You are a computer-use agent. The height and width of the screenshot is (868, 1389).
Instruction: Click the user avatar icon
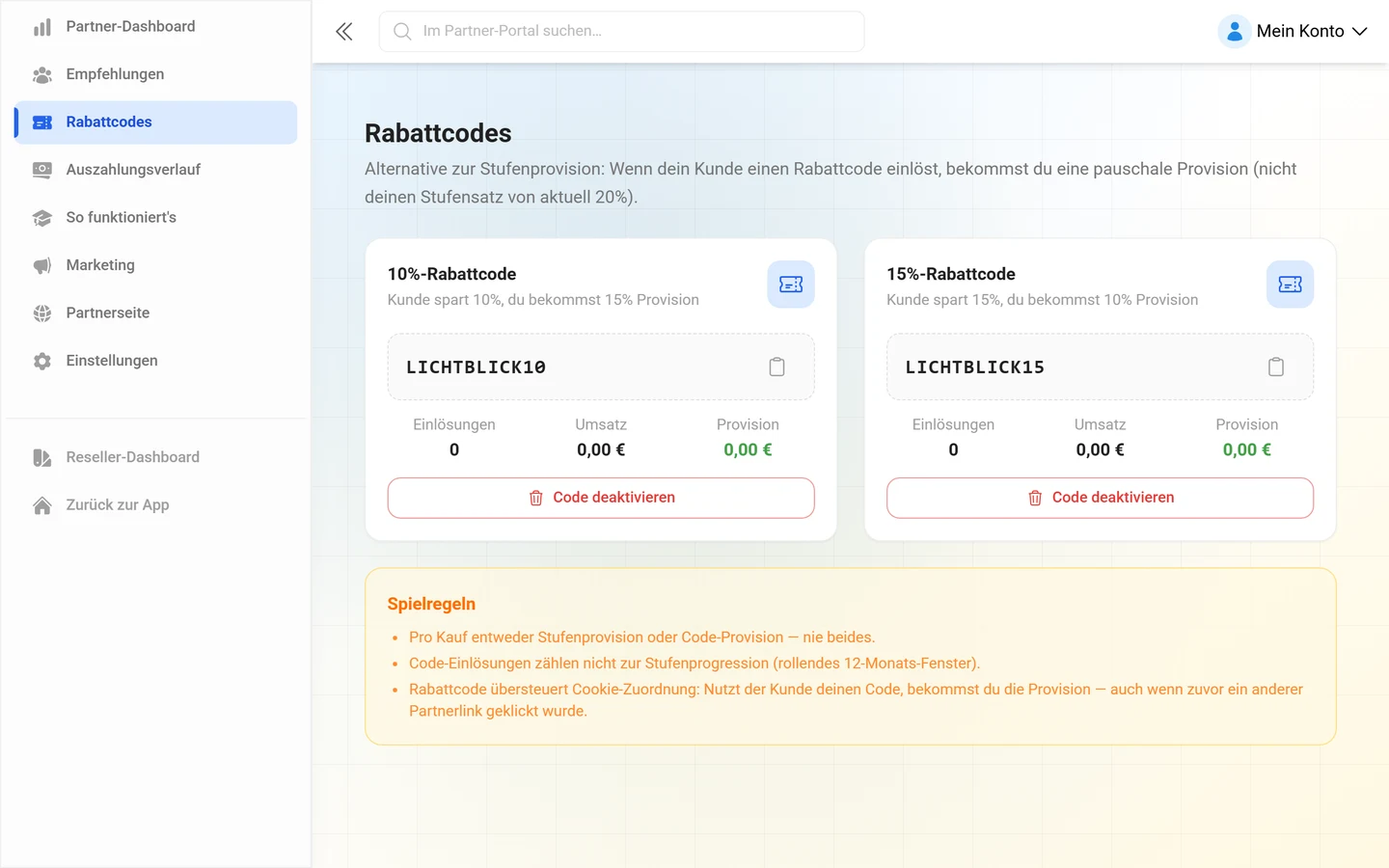[x=1235, y=32]
